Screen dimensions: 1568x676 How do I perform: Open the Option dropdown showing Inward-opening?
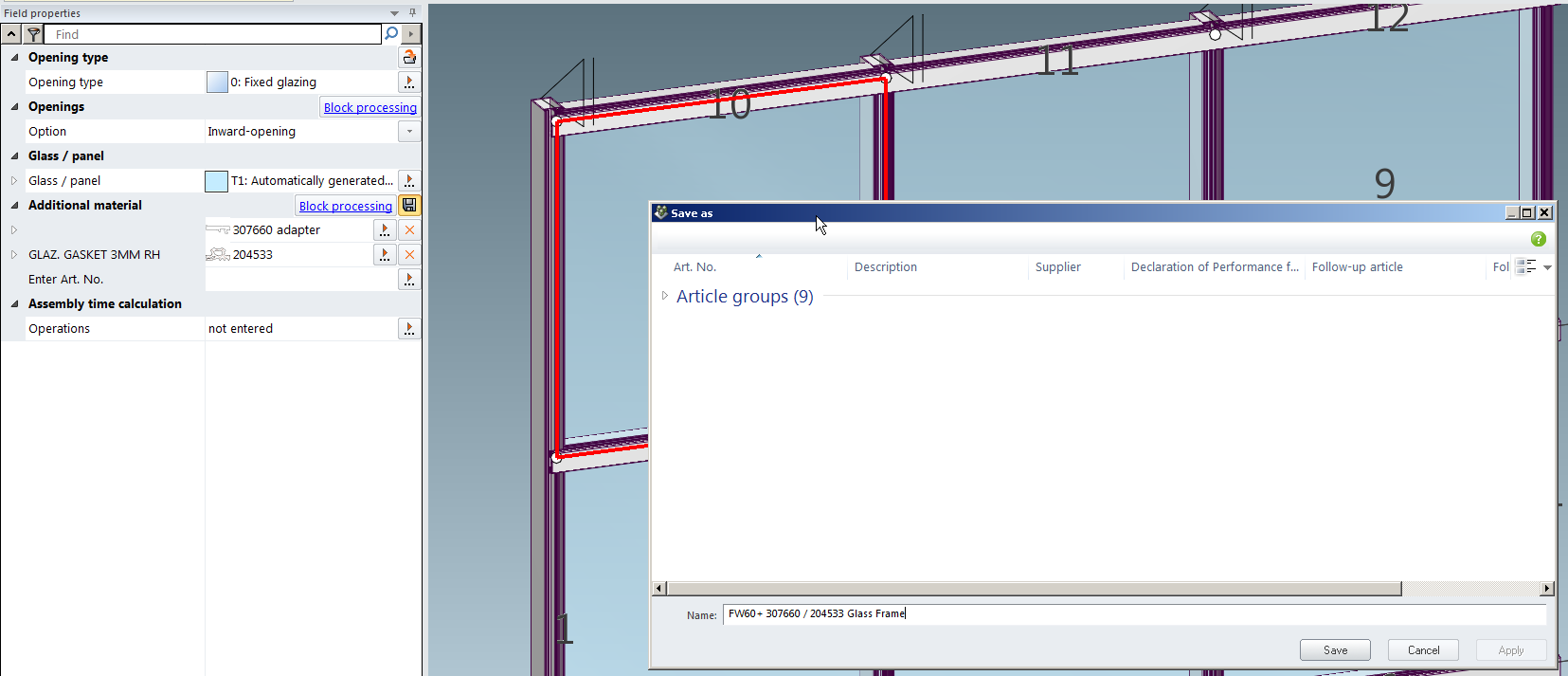409,132
